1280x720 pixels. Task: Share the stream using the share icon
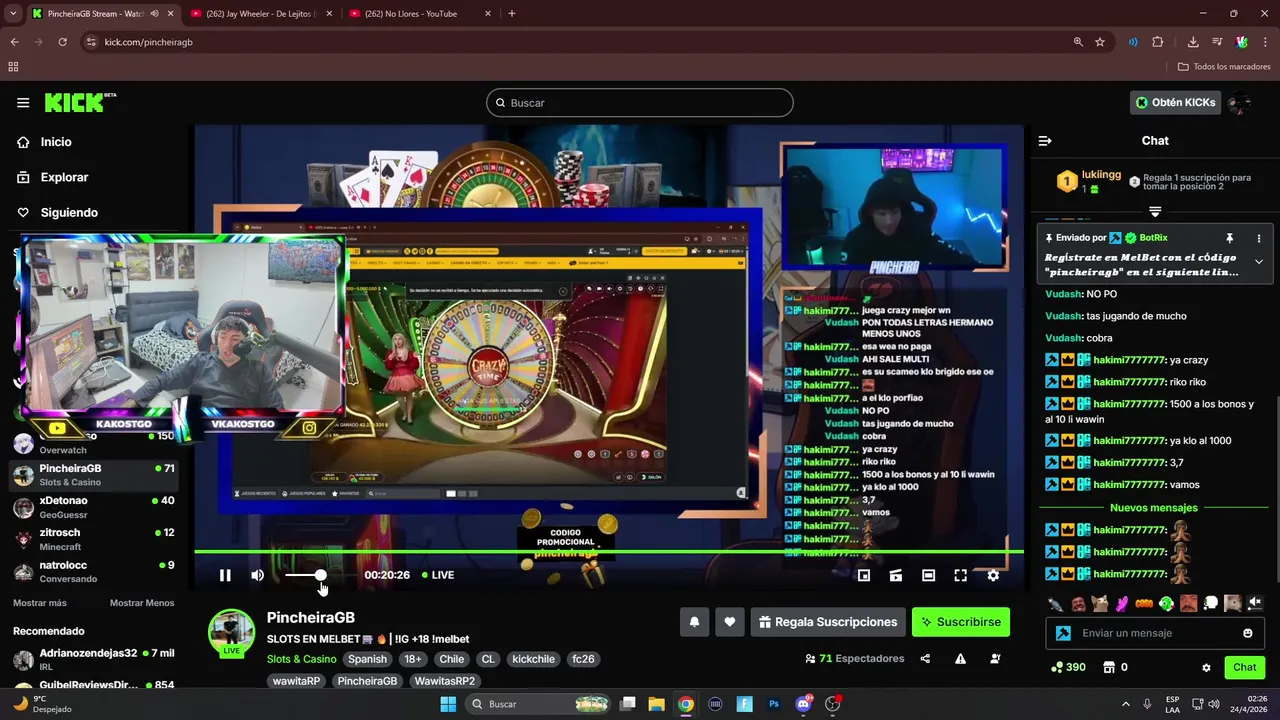coord(925,659)
